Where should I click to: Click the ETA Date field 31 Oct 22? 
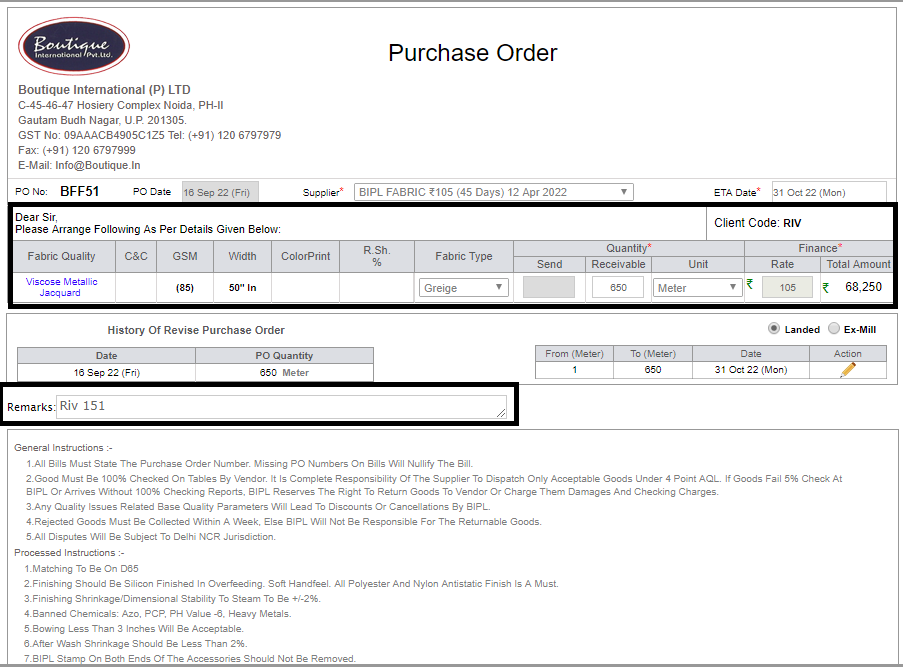click(829, 192)
